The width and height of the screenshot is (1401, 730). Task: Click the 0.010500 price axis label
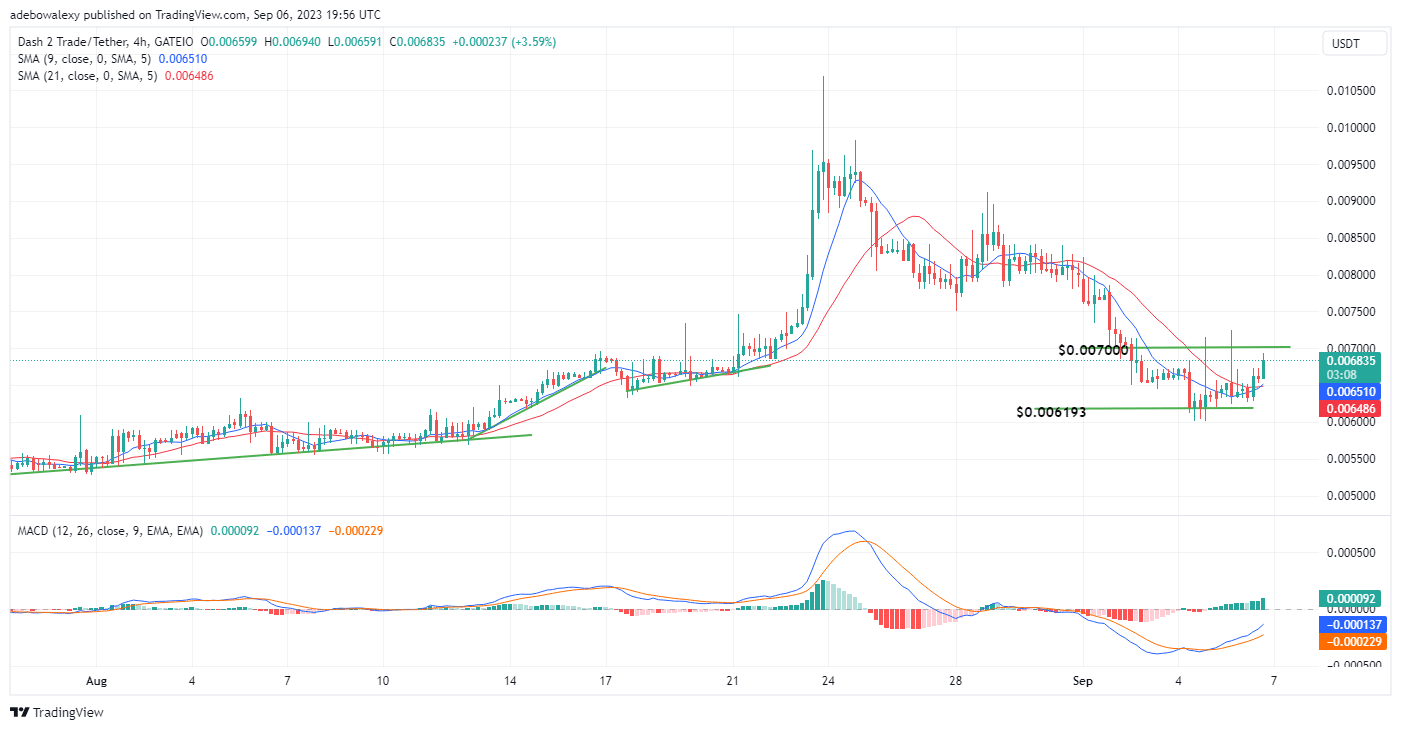1350,91
